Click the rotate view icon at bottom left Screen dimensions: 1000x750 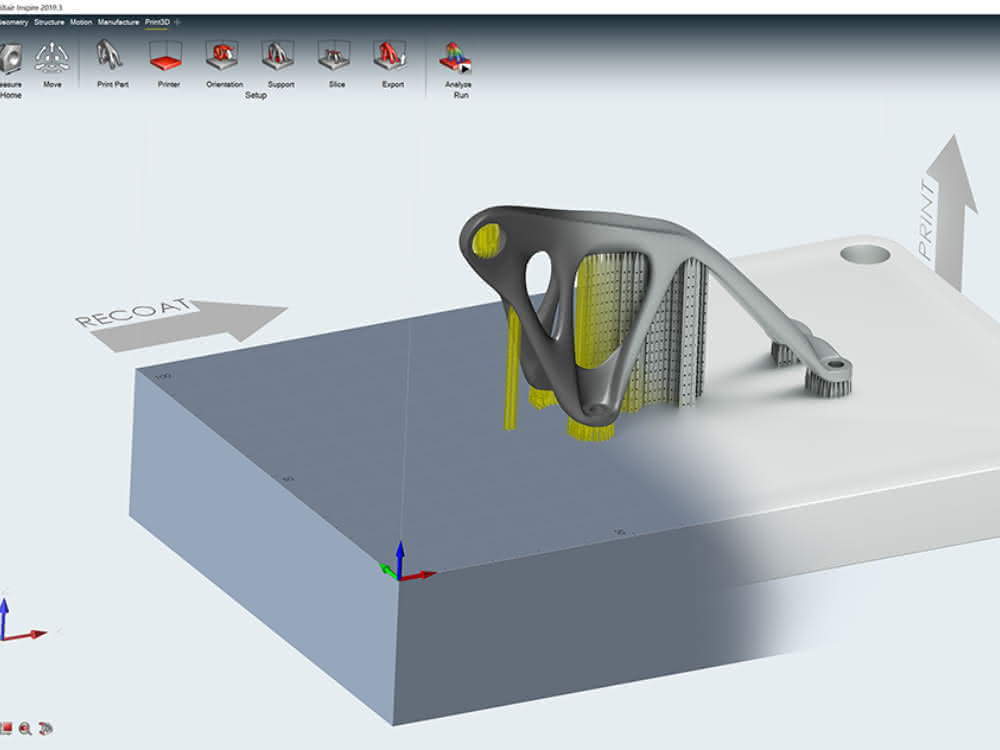point(46,728)
